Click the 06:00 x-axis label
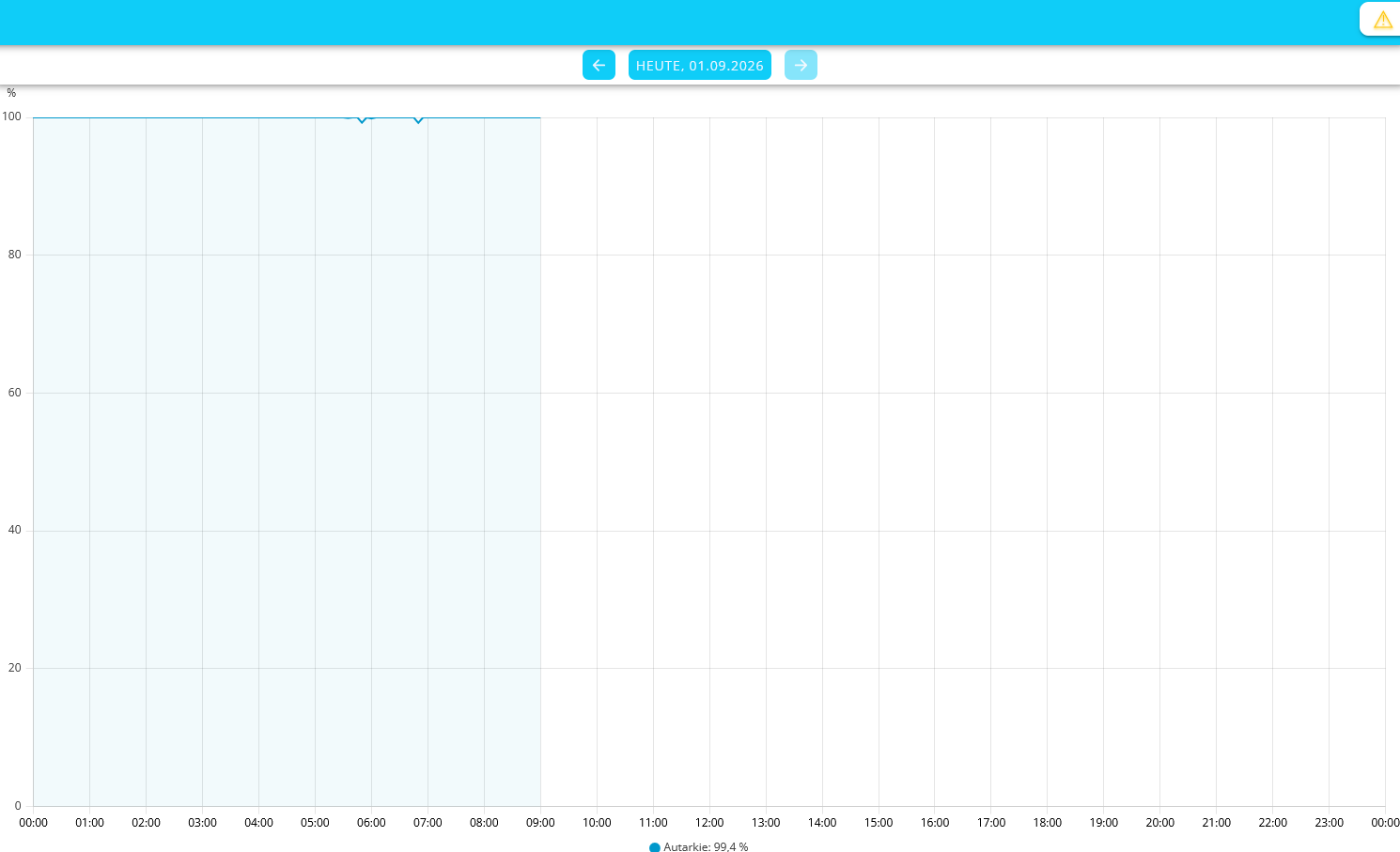Viewport: 1400px width, 852px height. click(371, 823)
